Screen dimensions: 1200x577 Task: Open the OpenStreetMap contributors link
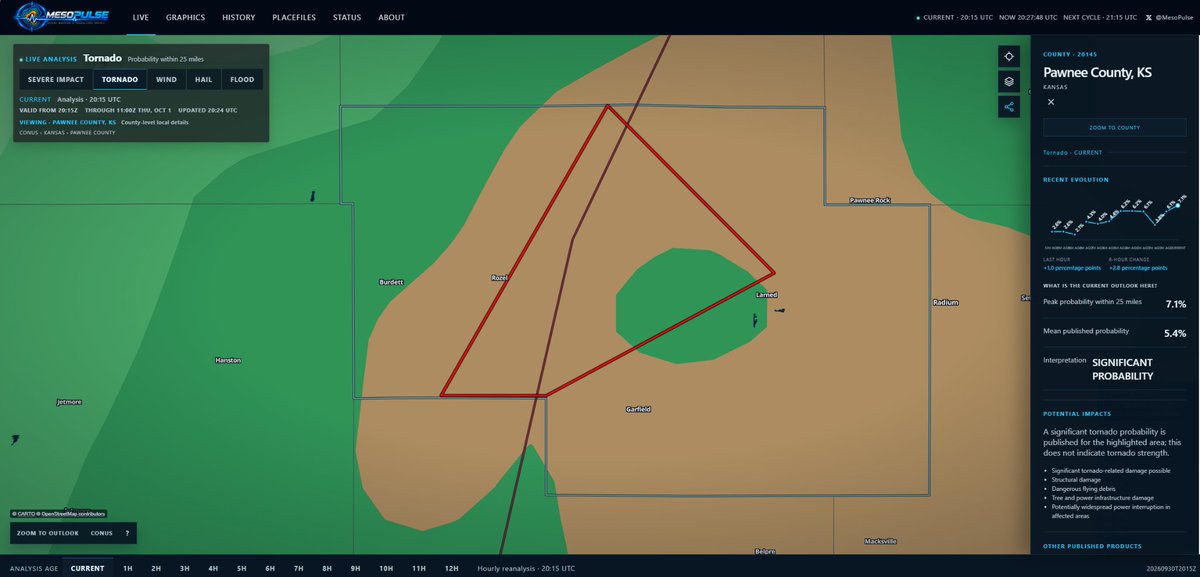pos(73,513)
